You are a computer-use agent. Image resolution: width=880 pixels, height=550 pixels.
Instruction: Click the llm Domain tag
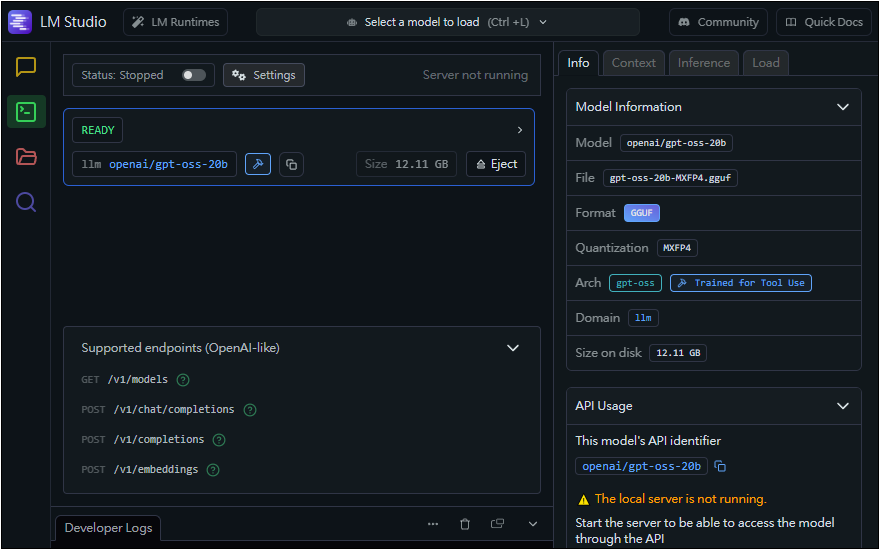point(643,318)
